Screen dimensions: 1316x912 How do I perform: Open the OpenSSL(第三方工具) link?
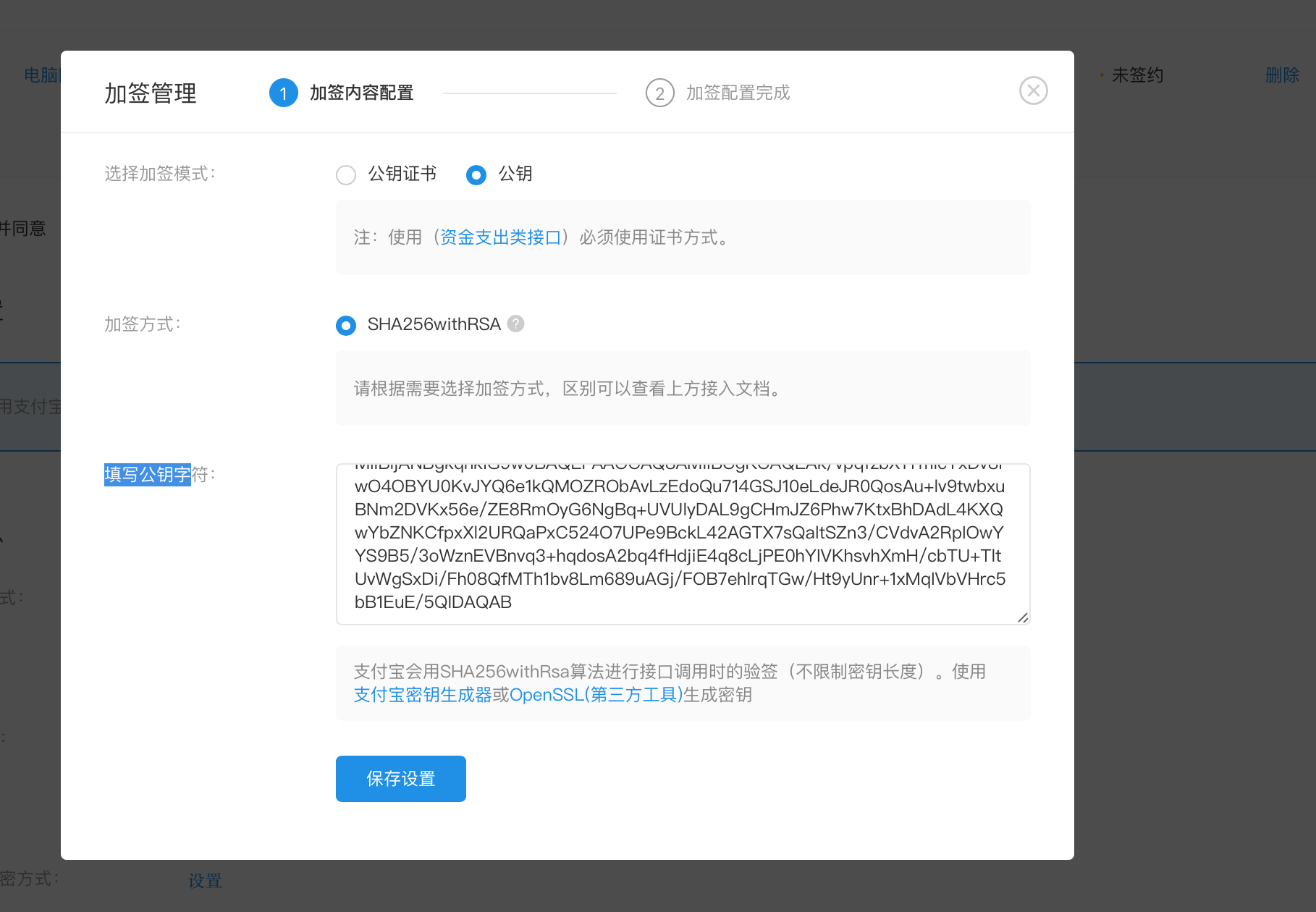coord(596,695)
